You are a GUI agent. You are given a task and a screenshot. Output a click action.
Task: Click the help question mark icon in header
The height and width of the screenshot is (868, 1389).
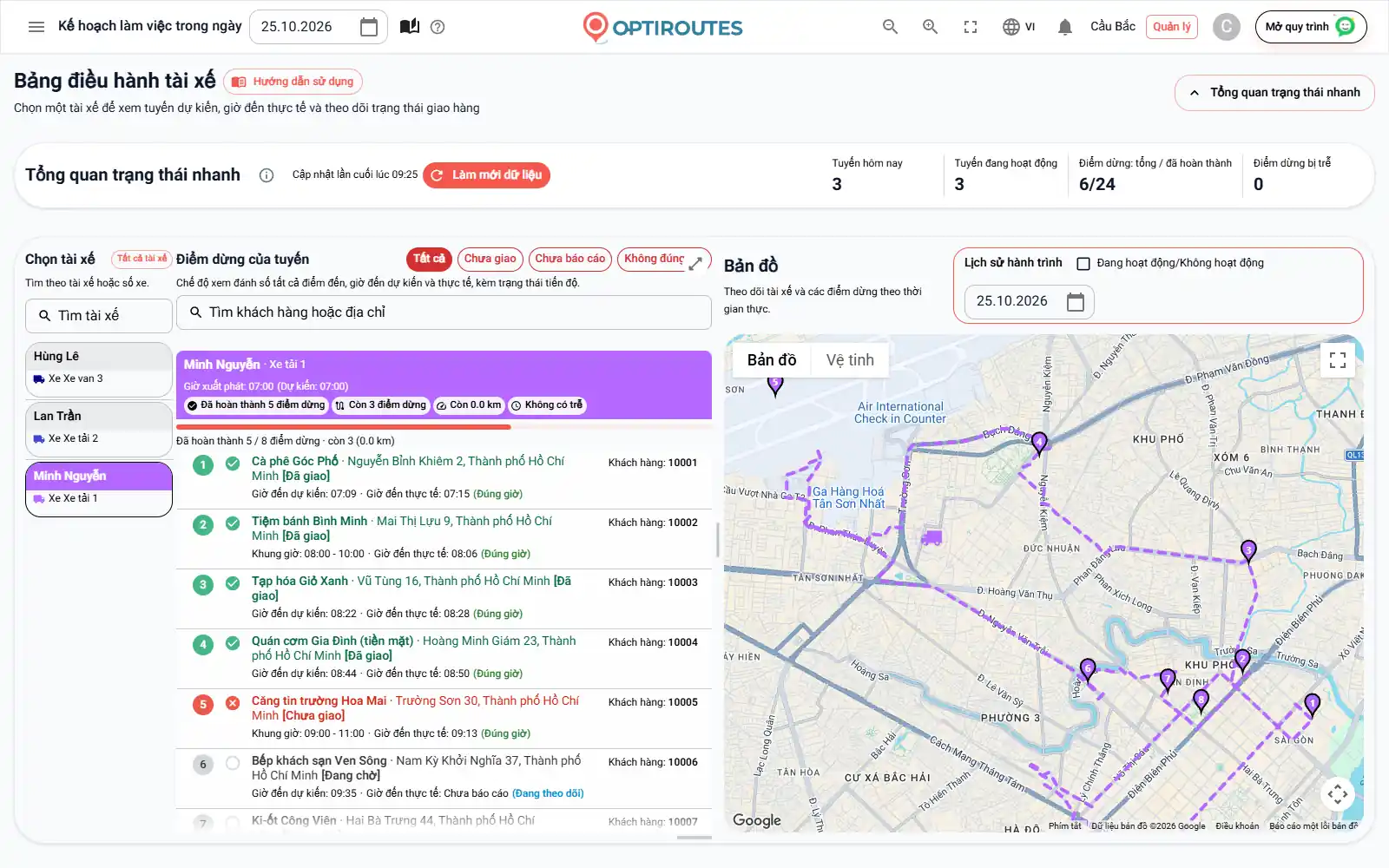438,27
